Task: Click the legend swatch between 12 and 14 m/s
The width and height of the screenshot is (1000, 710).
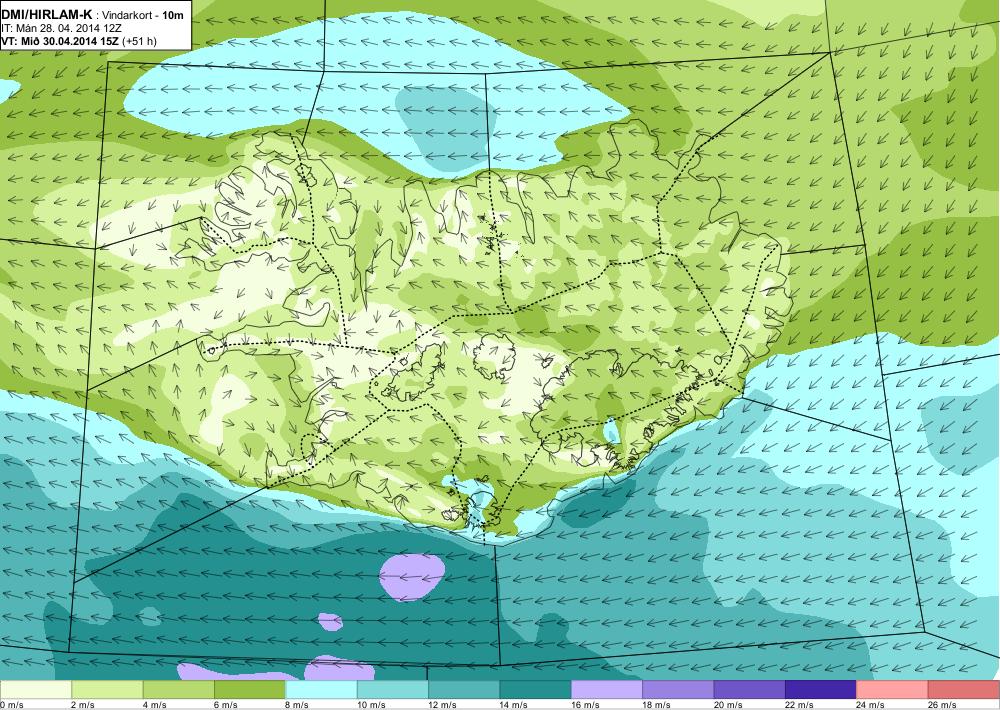Action: click(x=464, y=690)
